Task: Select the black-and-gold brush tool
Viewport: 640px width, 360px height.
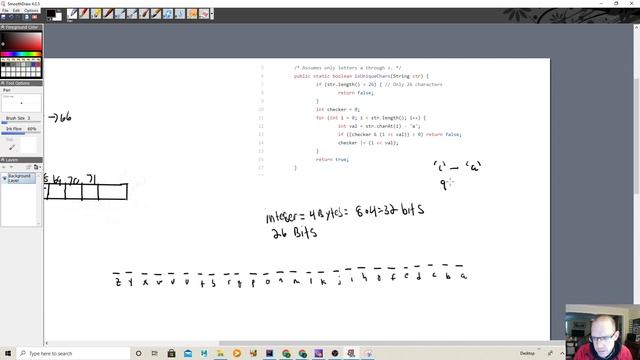Action: point(156,14)
